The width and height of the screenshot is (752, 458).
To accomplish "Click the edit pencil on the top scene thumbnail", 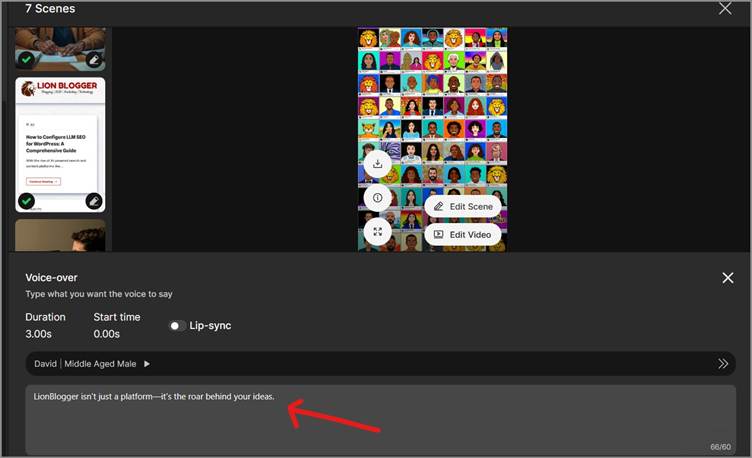I will (x=94, y=59).
